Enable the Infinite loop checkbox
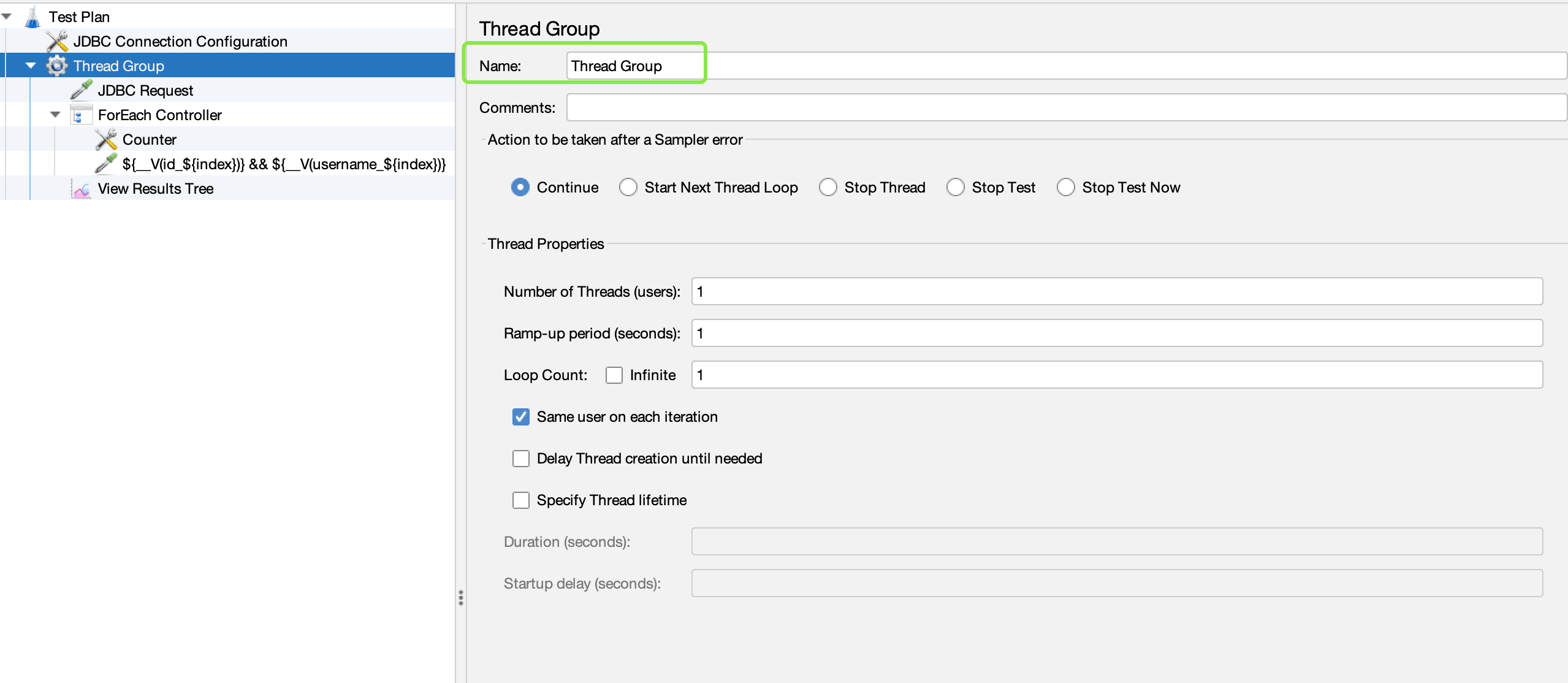This screenshot has width=1568, height=683. tap(614, 375)
